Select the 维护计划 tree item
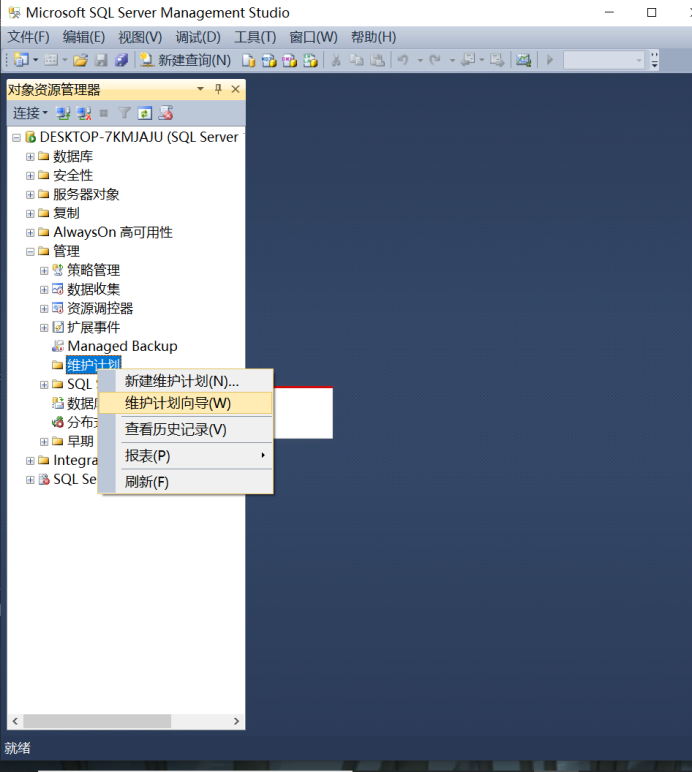 94,365
